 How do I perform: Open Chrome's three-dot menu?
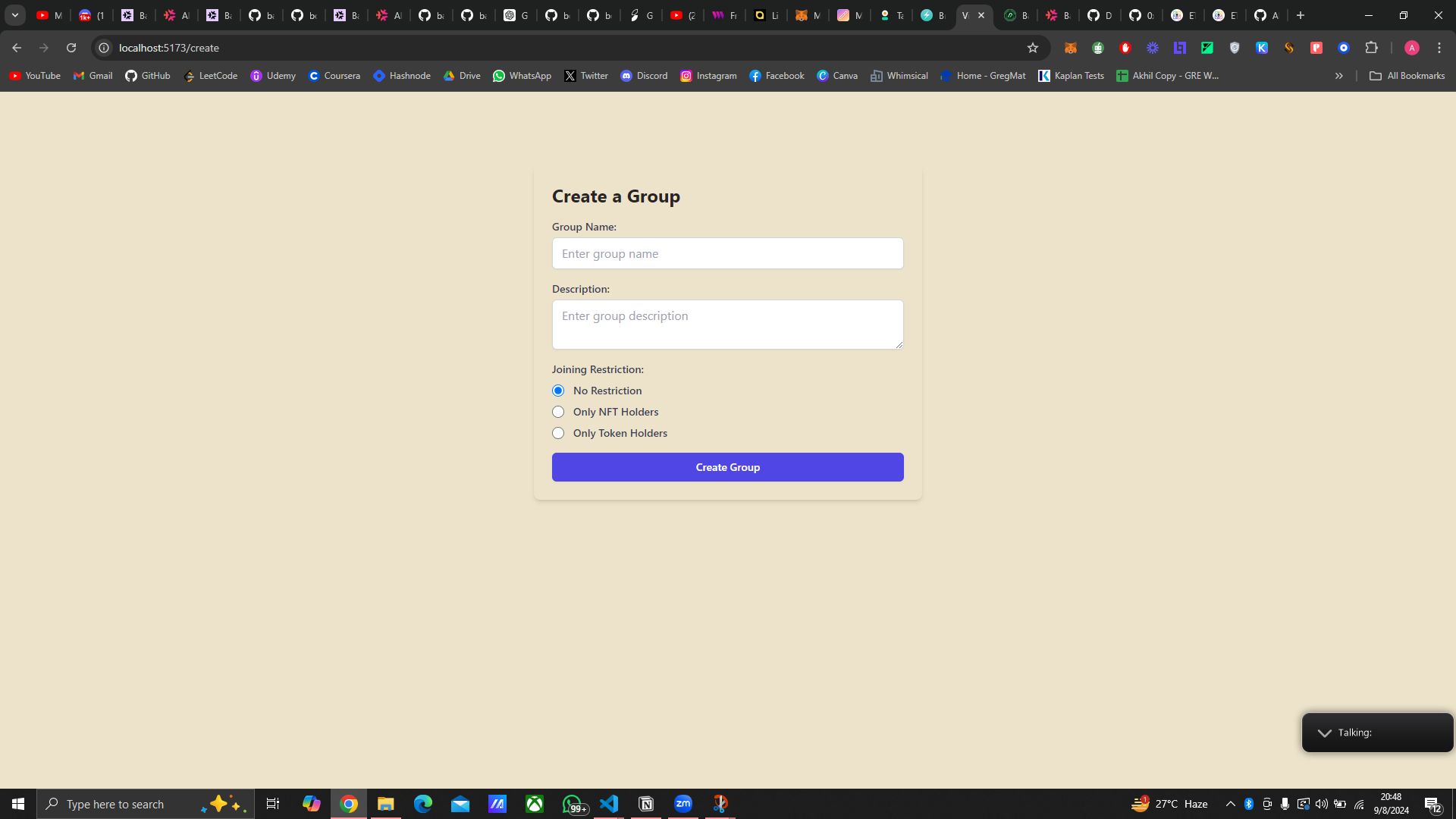pyautogui.click(x=1439, y=48)
